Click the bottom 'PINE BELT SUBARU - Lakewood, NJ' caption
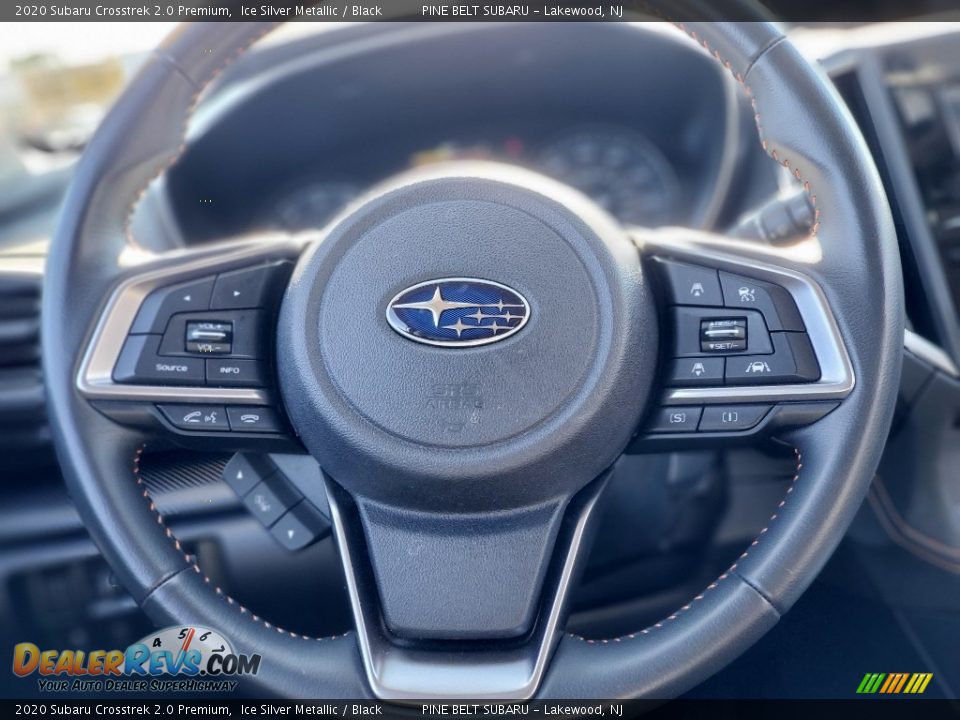 (522, 710)
